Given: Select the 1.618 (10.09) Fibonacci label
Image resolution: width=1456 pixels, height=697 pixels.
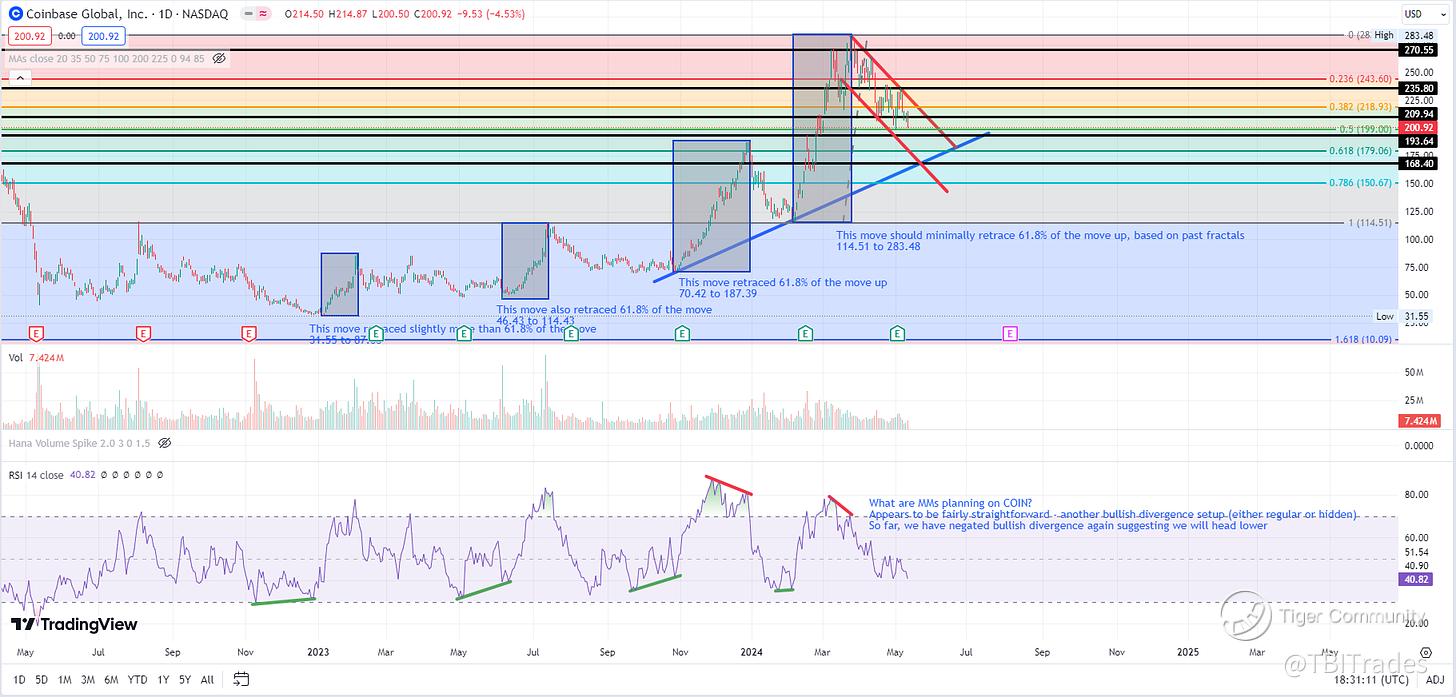Looking at the screenshot, I should click(1362, 340).
